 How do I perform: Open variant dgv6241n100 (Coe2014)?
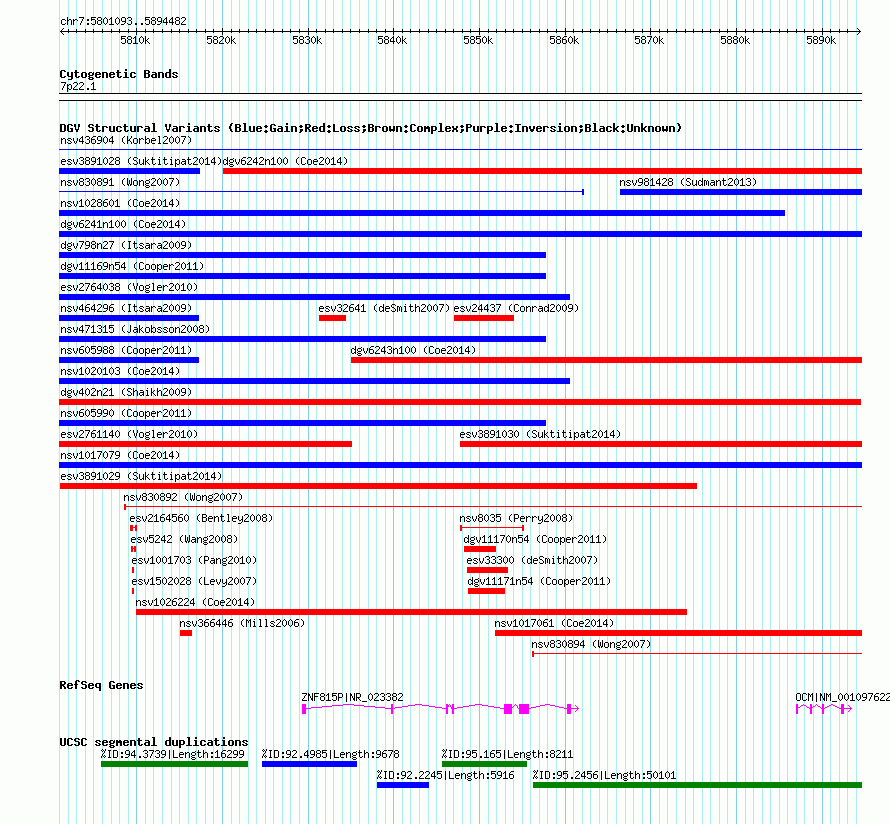coord(123,224)
